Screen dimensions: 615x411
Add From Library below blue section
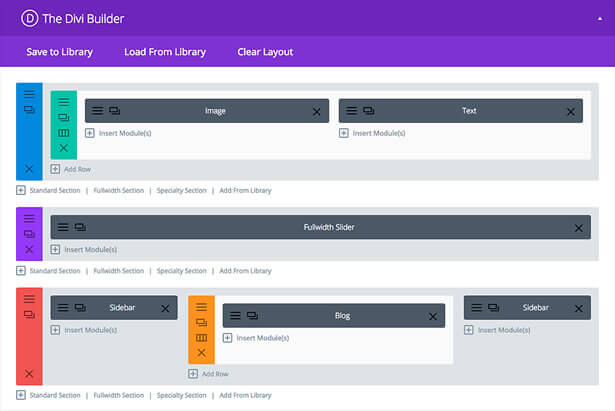(x=245, y=190)
